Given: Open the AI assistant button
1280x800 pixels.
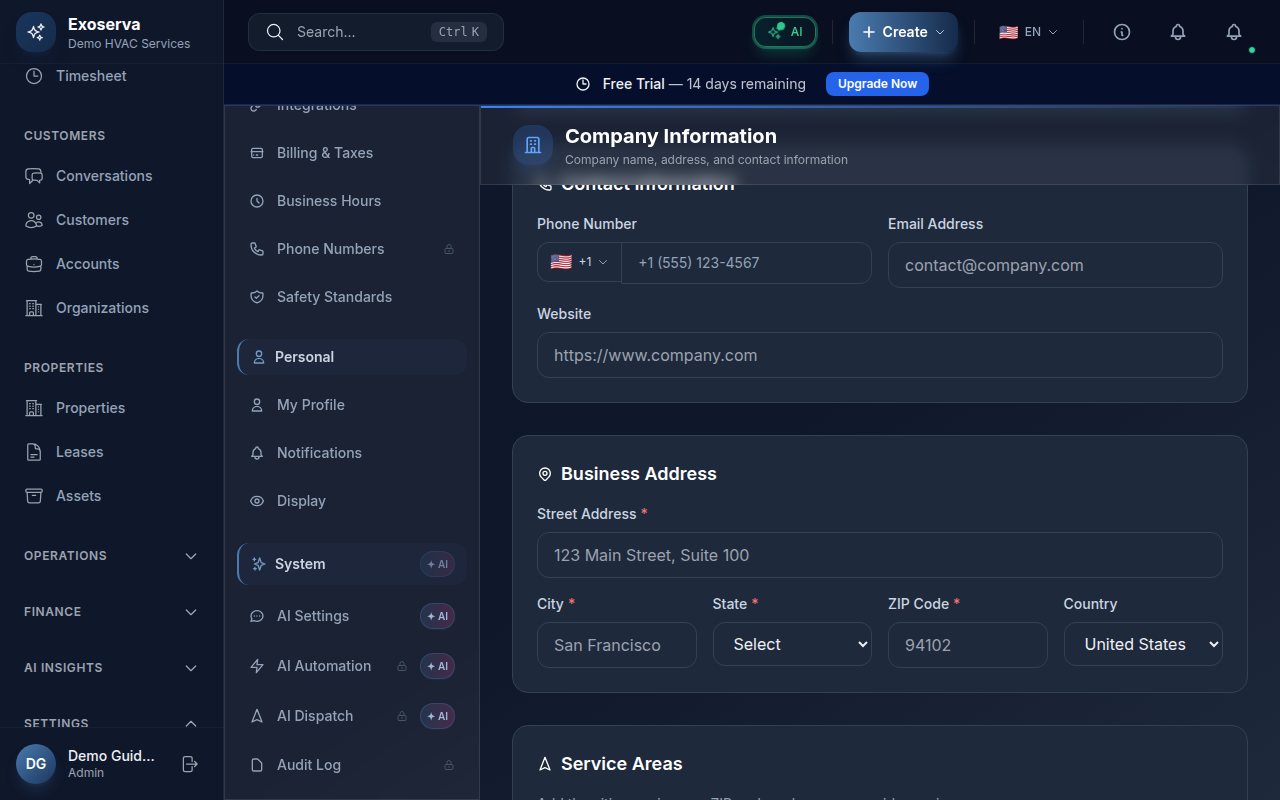Looking at the screenshot, I should pos(785,32).
